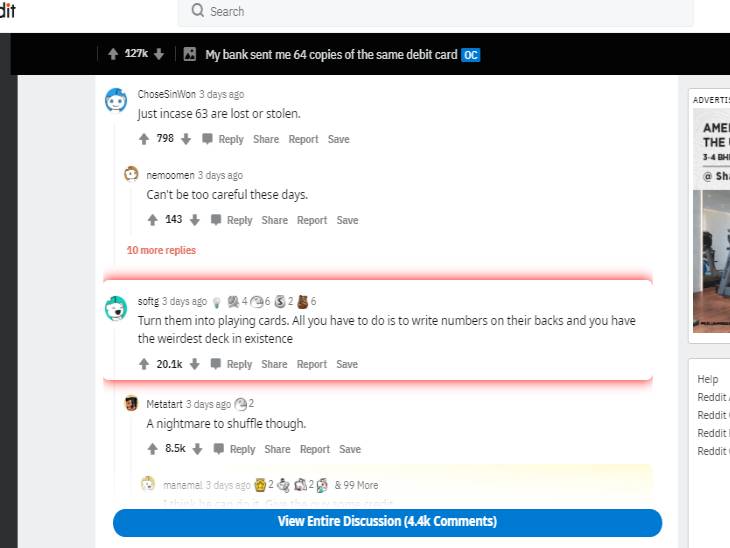Upvote nemoomen's comment

coord(153,220)
